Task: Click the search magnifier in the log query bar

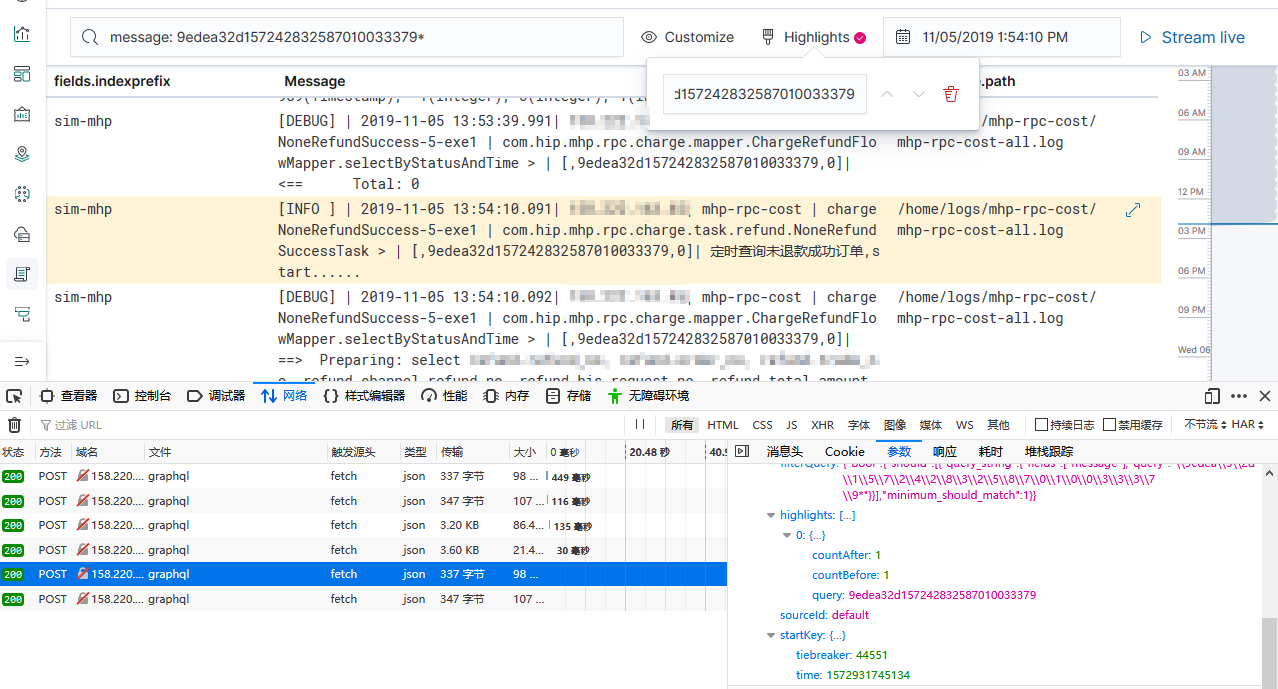Action: pos(90,37)
